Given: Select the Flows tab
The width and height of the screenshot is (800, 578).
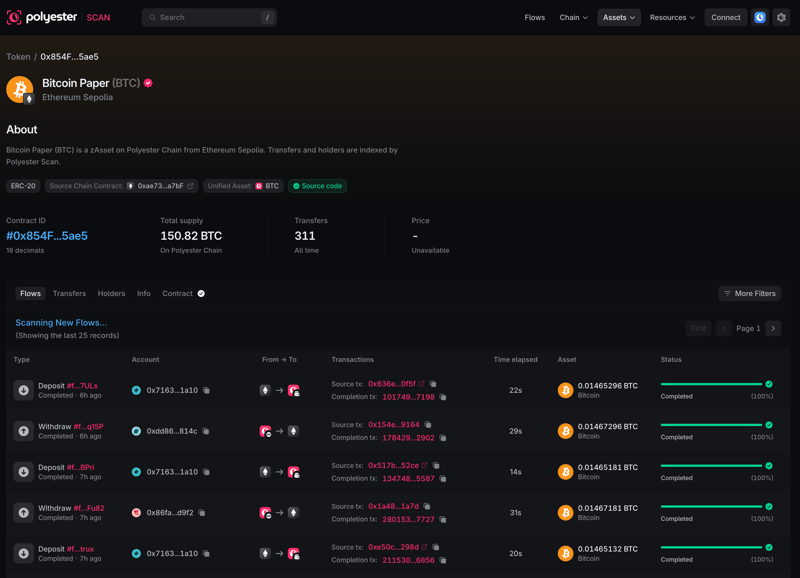Looking at the screenshot, I should pos(30,293).
